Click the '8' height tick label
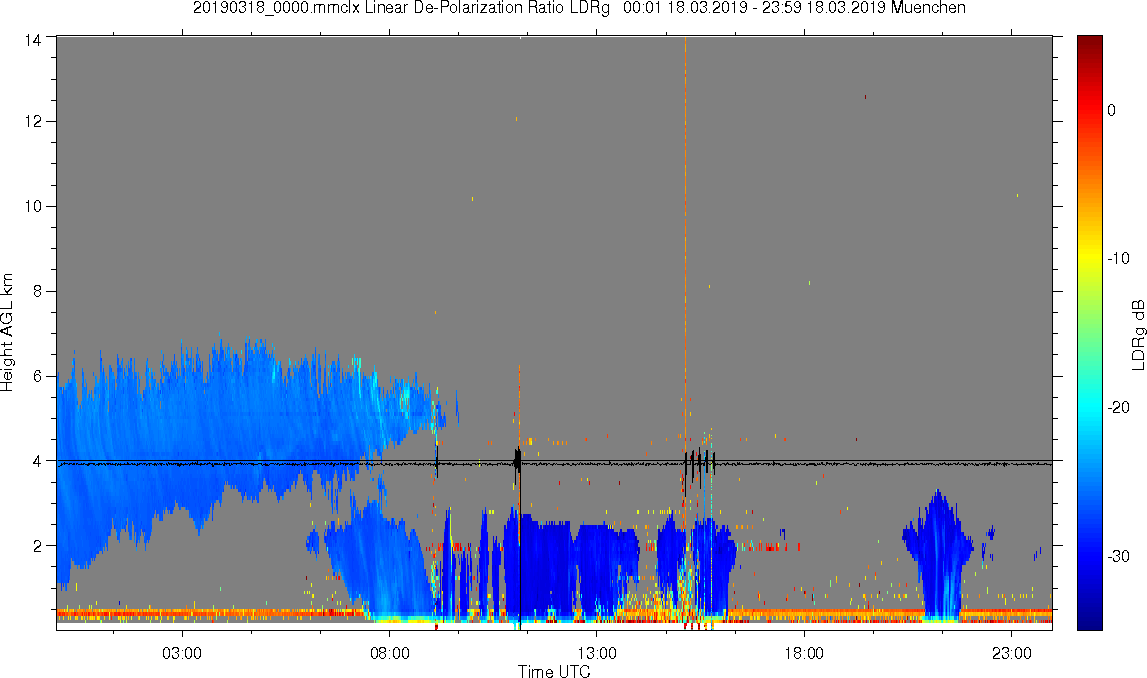This screenshot has height=678, width=1147. click(x=37, y=291)
